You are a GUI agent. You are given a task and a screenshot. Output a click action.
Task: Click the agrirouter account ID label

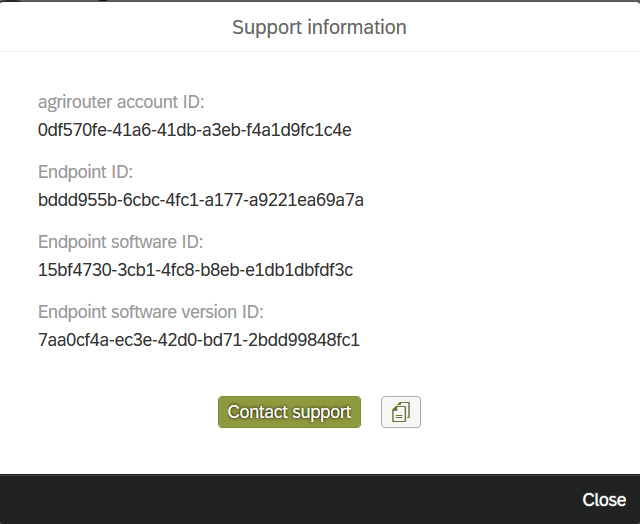pos(121,102)
